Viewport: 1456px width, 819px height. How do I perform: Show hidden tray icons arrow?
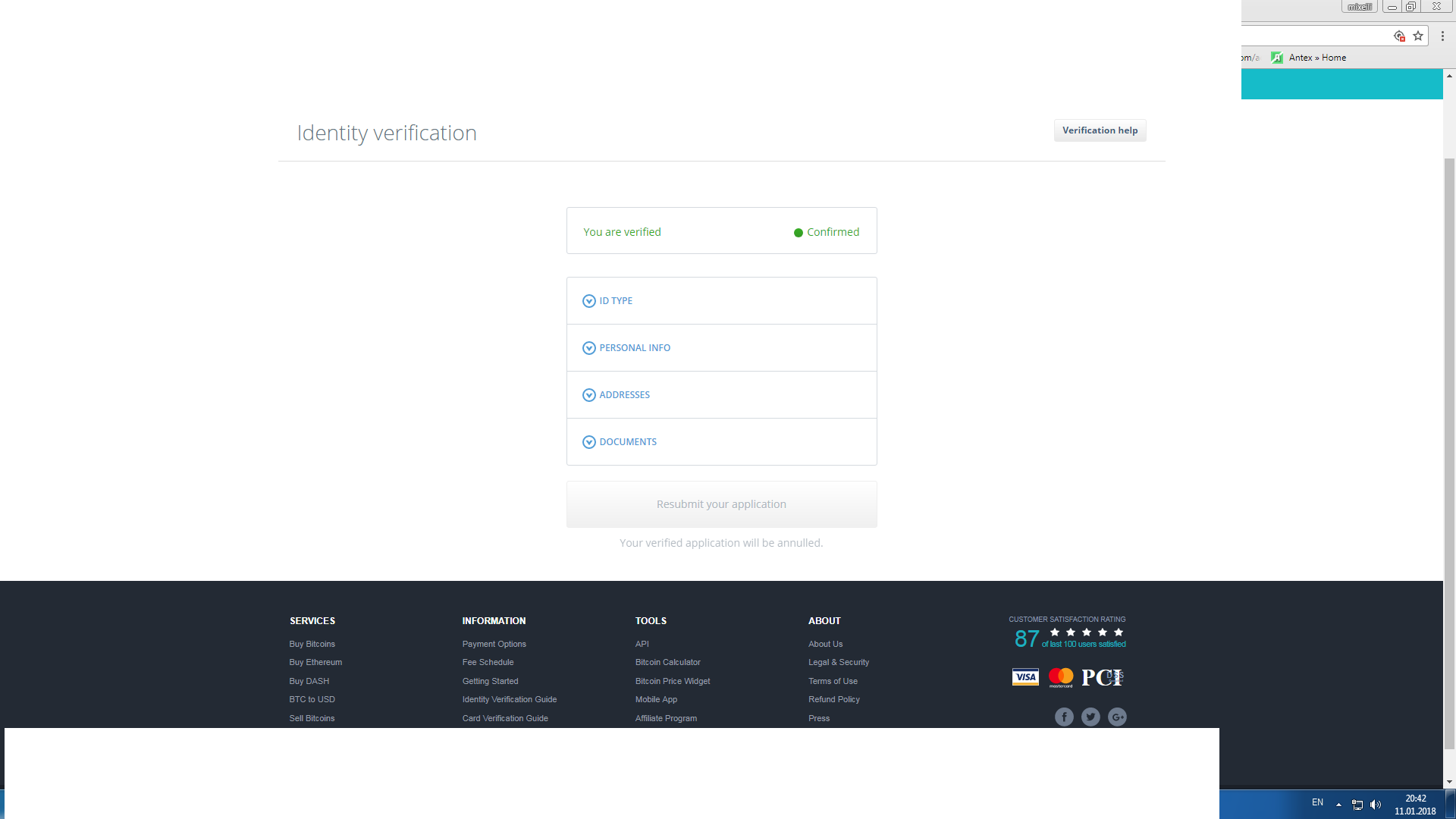click(1338, 805)
